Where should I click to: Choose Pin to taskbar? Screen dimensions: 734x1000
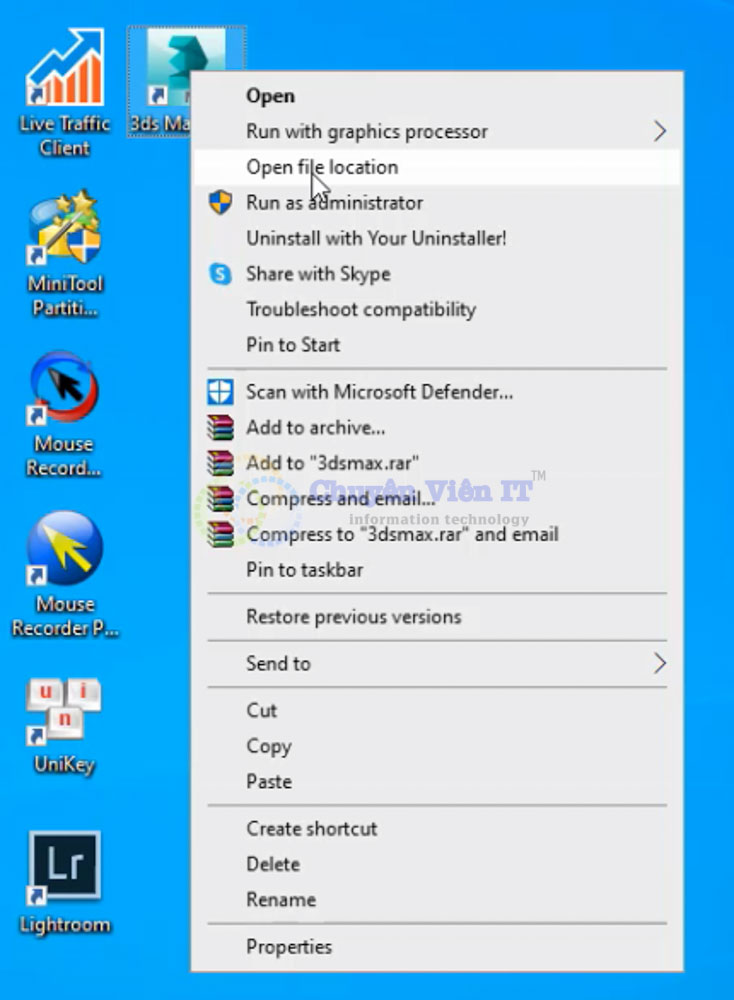pos(304,570)
